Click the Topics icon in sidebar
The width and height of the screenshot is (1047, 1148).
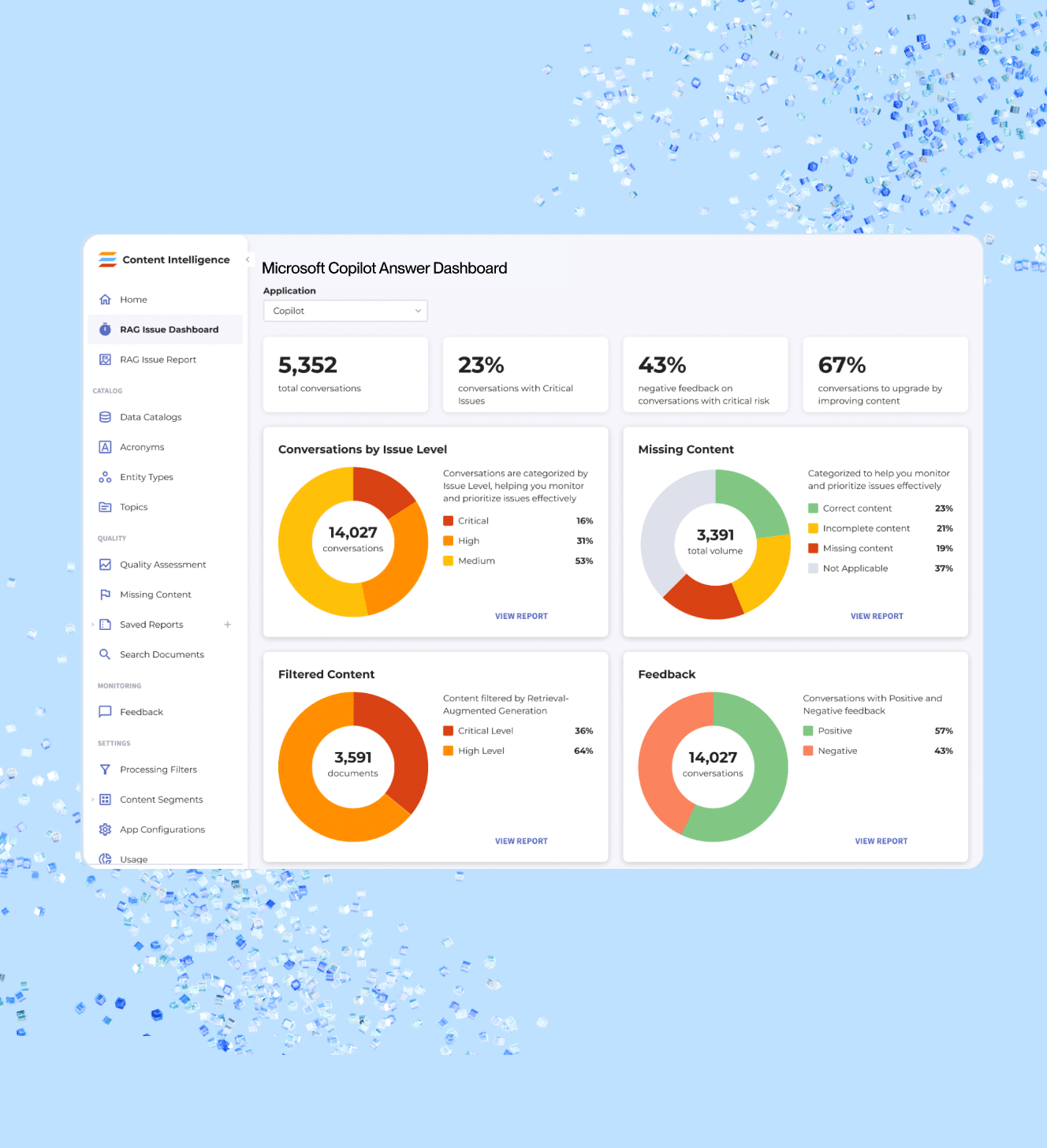tap(105, 507)
